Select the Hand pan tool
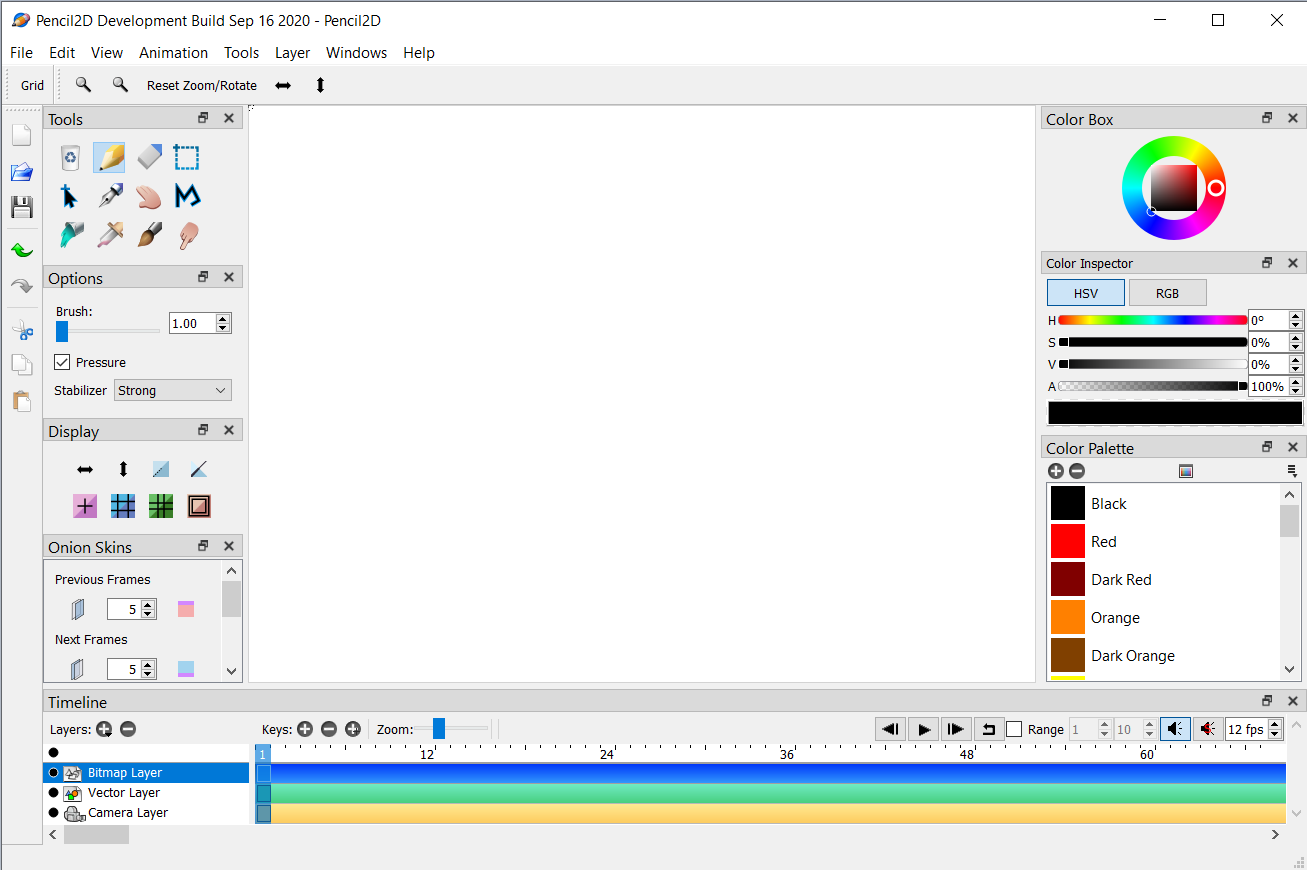Image resolution: width=1307 pixels, height=870 pixels. (148, 196)
